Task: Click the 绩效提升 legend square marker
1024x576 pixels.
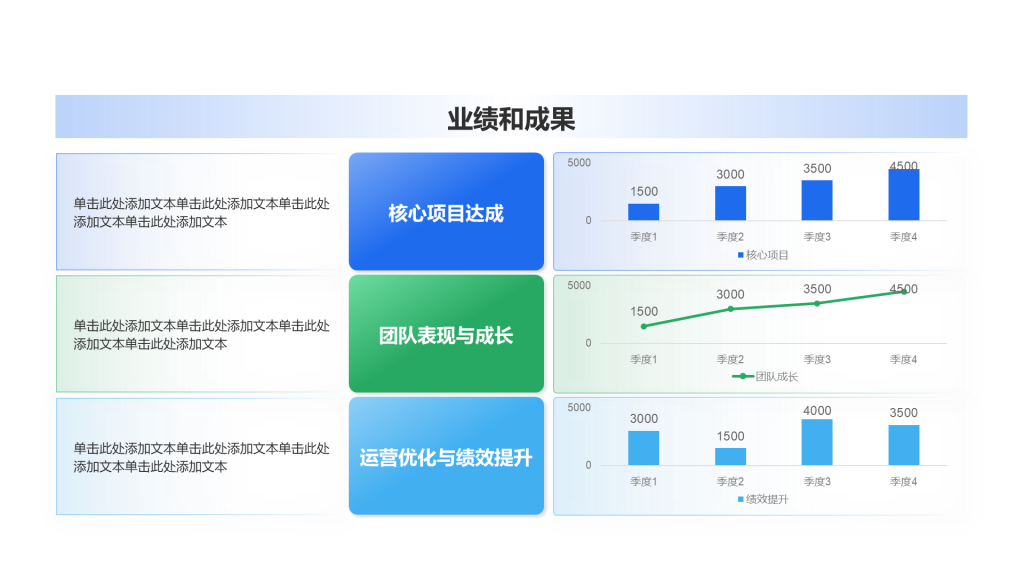Action: click(741, 499)
